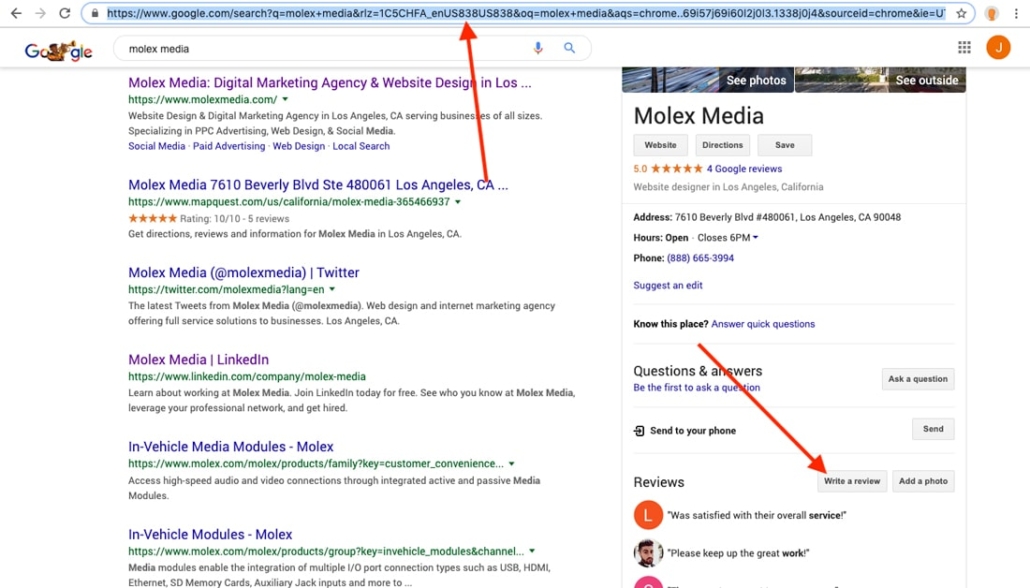Viewport: 1030px width, 588px height.
Task: Expand hours dropdown beside Closes 6PM
Action: coord(755,238)
